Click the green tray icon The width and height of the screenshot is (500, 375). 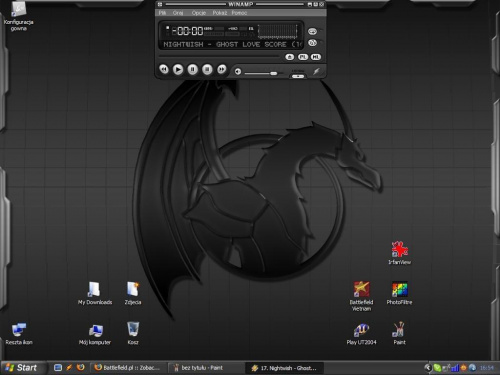(x=437, y=368)
